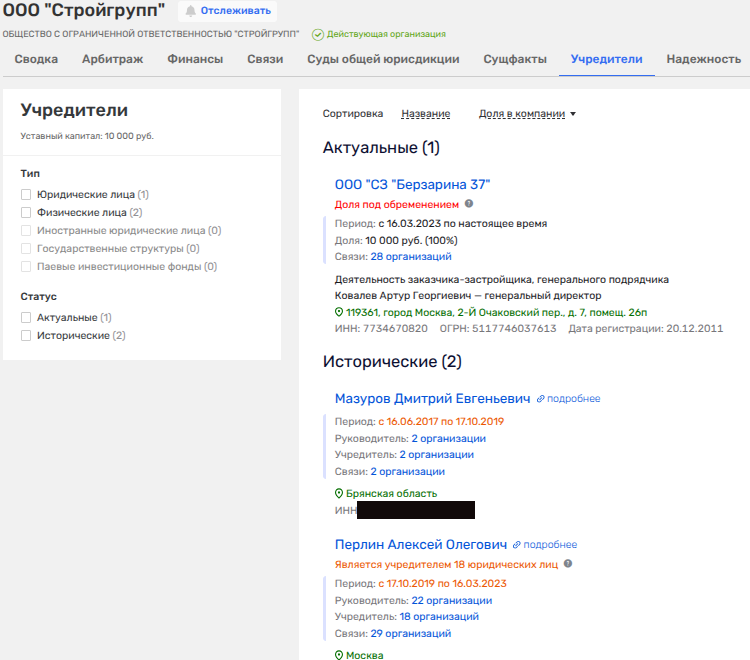Click location pin icon beside Брянская область
Screen dimensions: 750x660
[339, 494]
